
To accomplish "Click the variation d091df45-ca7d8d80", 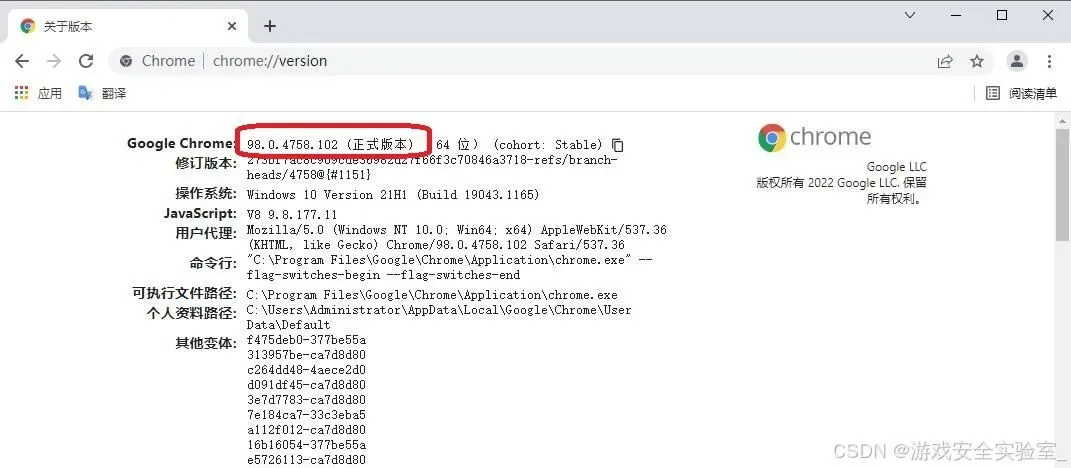I will coord(306,385).
